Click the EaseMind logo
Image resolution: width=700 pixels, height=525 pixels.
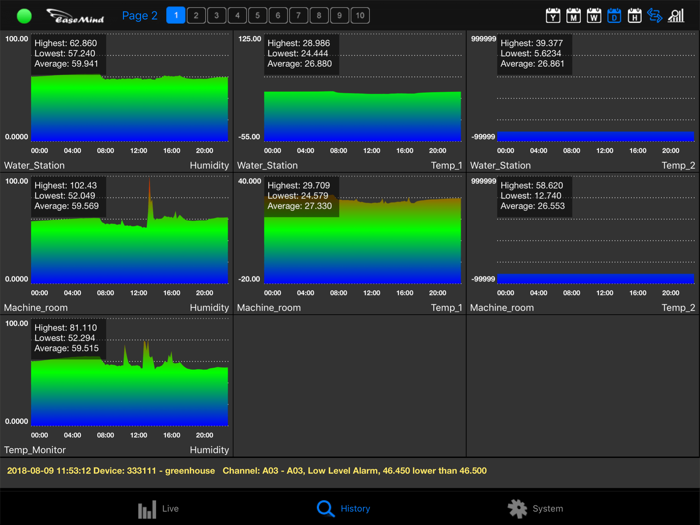tap(75, 16)
